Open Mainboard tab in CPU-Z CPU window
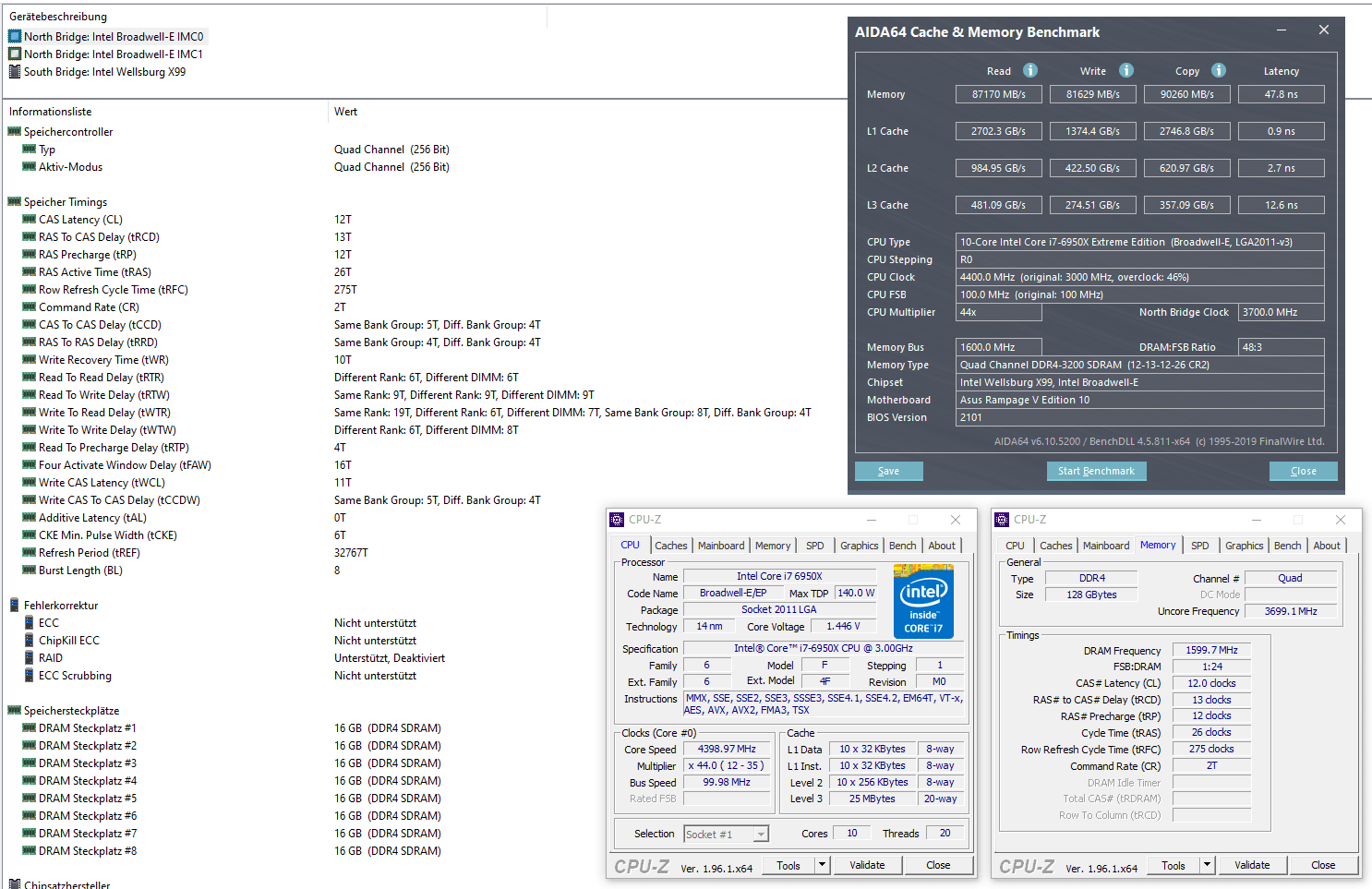Viewport: 1372px width, 889px height. [x=721, y=546]
